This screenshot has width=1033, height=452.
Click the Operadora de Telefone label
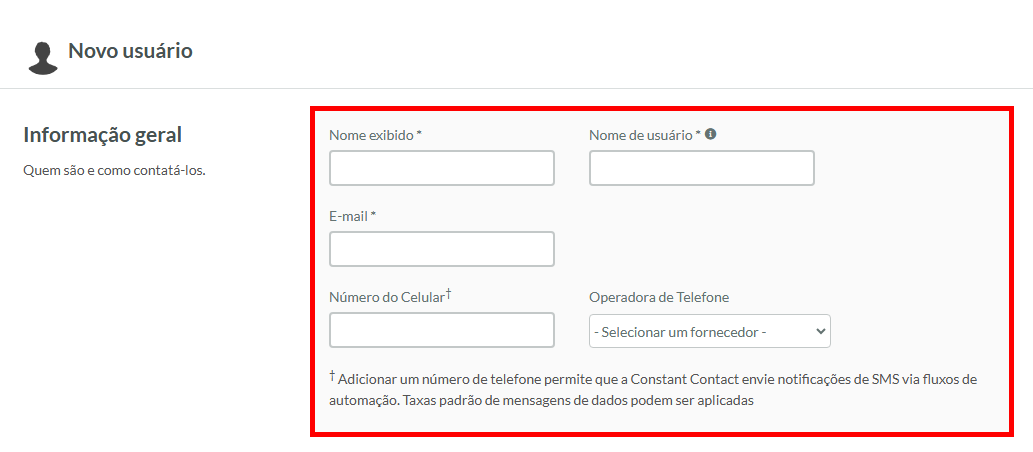pyautogui.click(x=659, y=297)
